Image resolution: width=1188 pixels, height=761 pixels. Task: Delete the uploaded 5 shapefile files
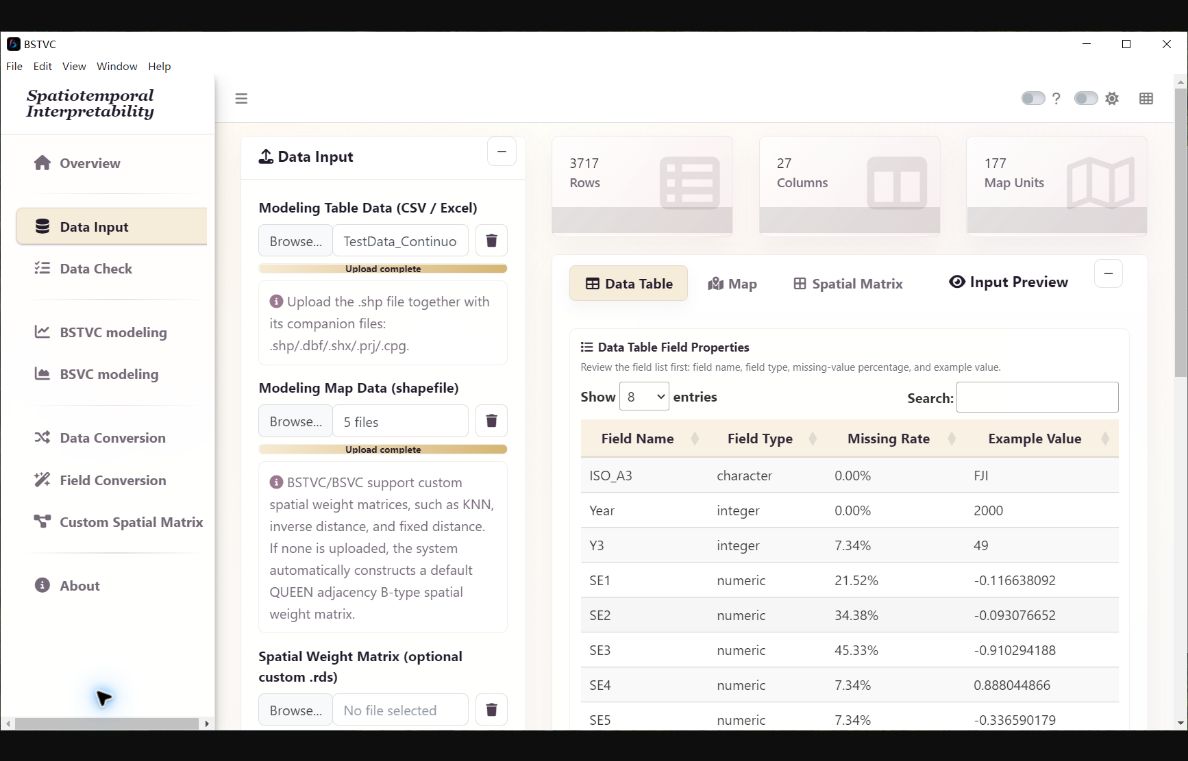pyautogui.click(x=491, y=421)
